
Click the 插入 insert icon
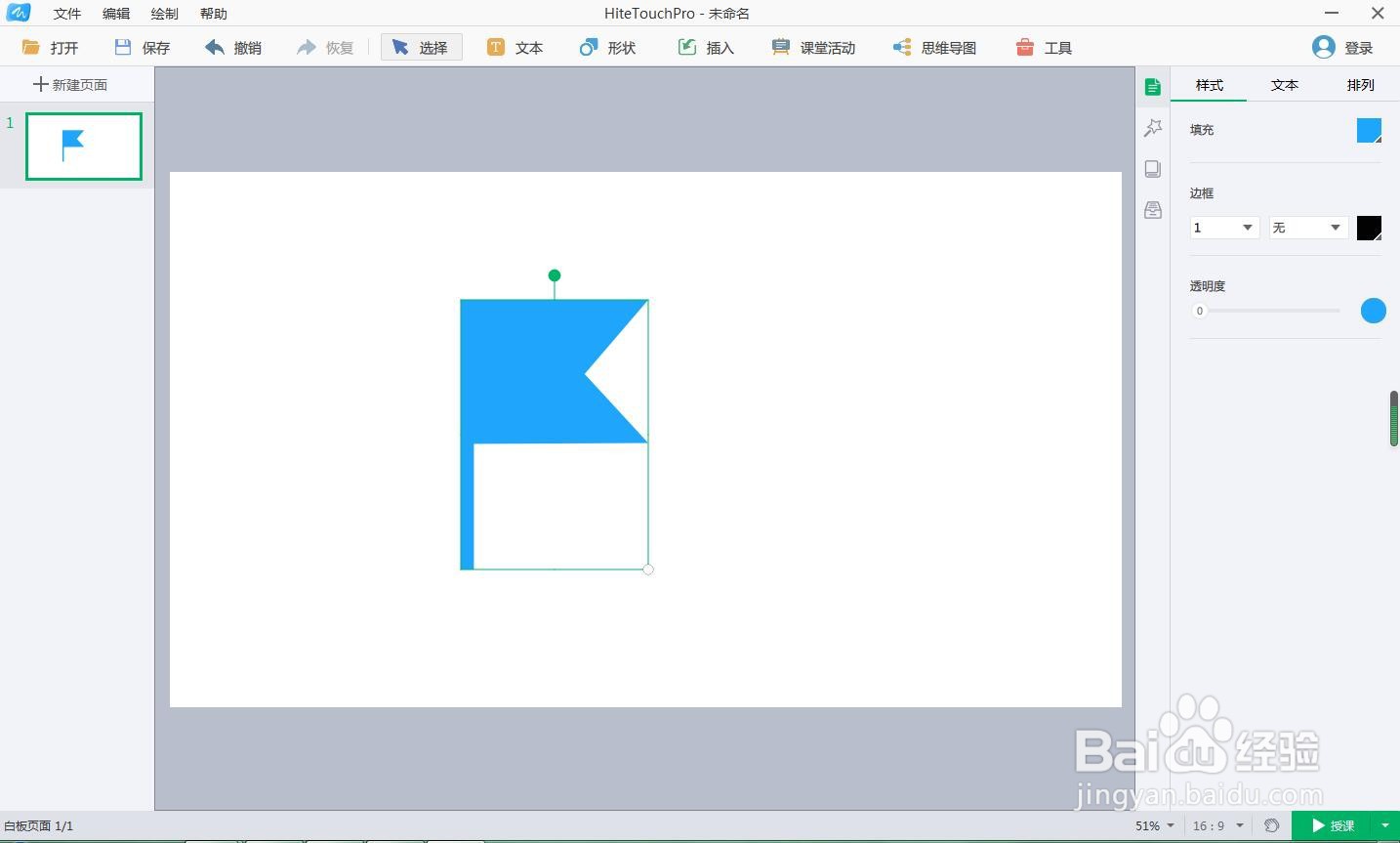pyautogui.click(x=705, y=47)
